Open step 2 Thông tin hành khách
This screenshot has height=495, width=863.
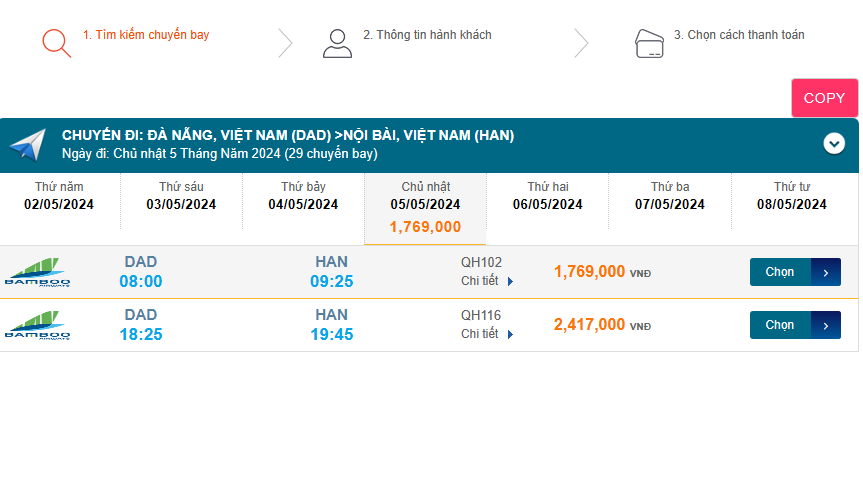[x=427, y=35]
